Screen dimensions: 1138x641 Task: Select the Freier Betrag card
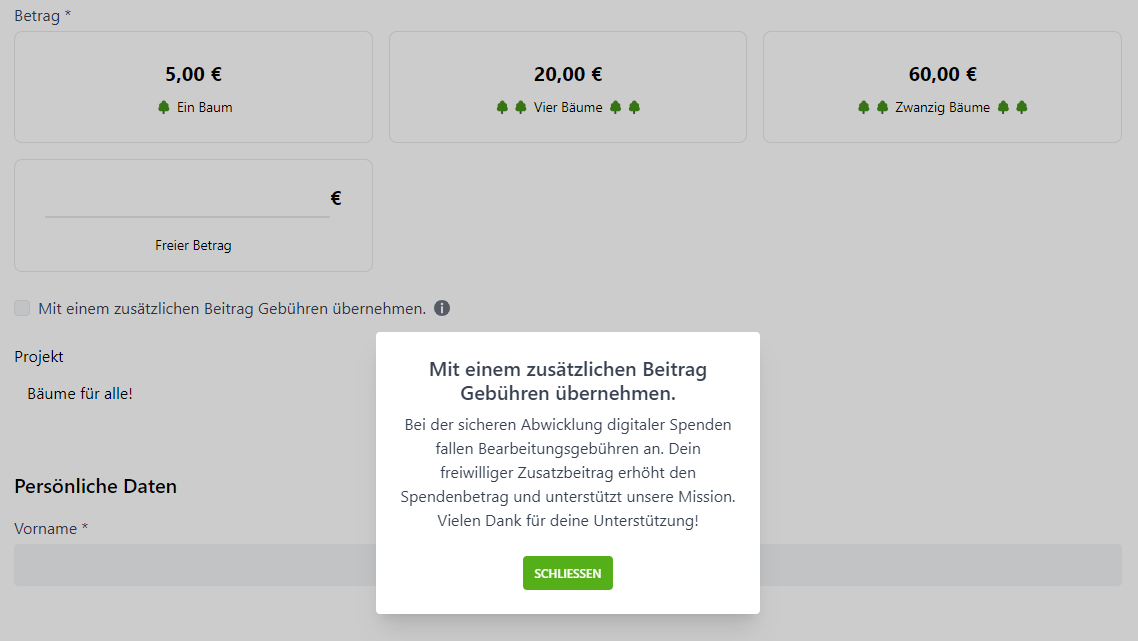tap(193, 244)
